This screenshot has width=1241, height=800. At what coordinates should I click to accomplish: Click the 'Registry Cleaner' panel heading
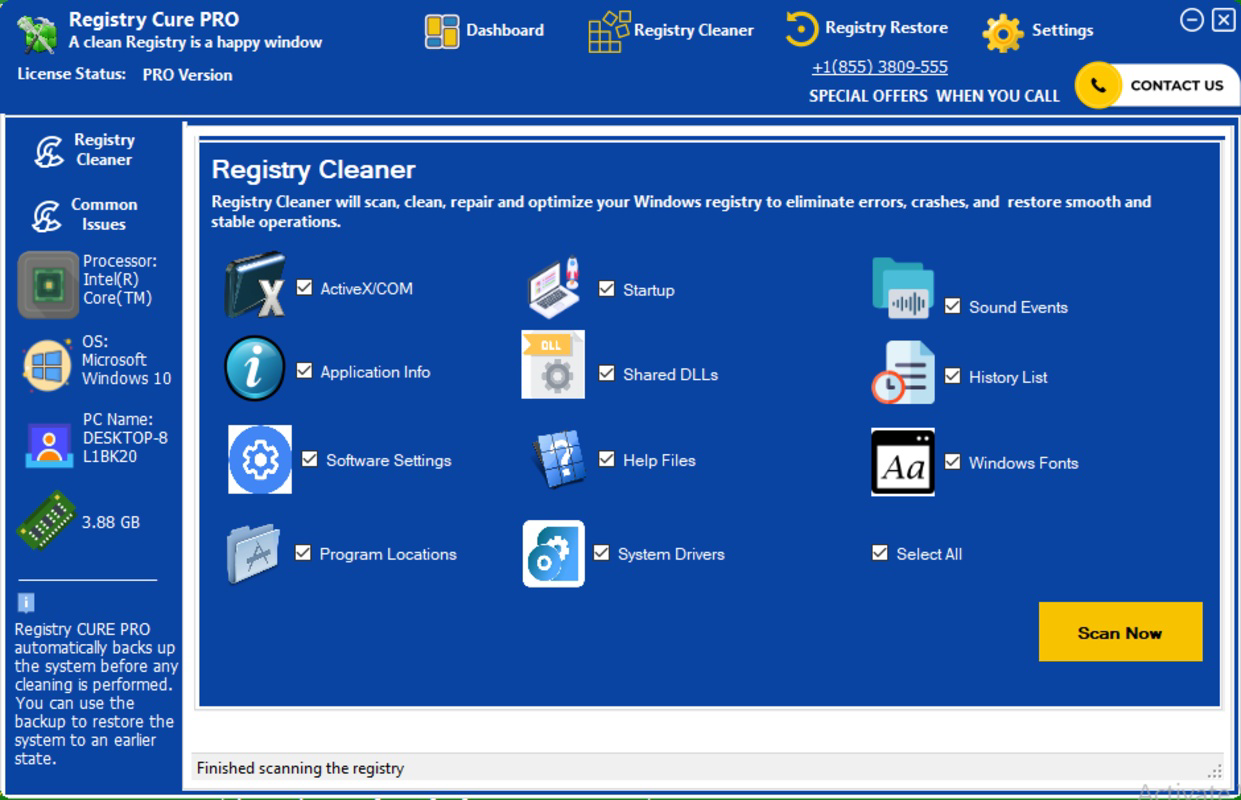tap(313, 170)
